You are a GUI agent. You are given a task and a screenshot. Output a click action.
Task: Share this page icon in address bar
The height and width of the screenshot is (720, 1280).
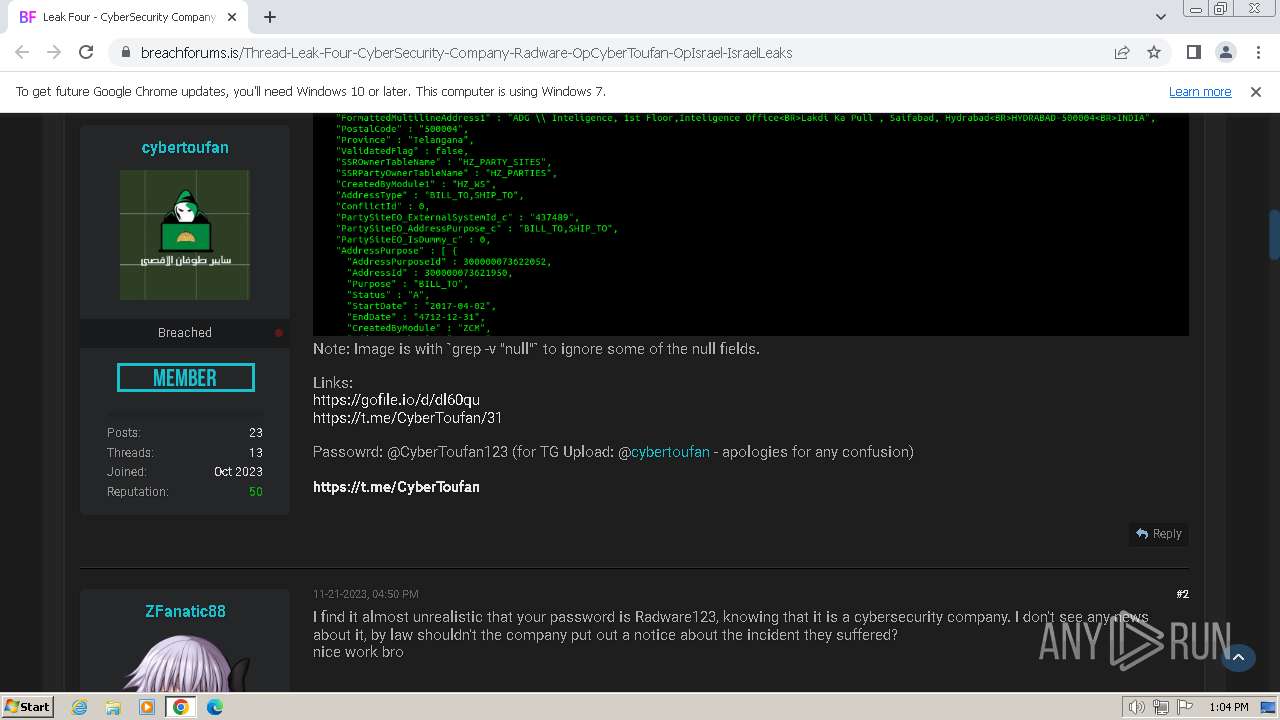(x=1122, y=52)
